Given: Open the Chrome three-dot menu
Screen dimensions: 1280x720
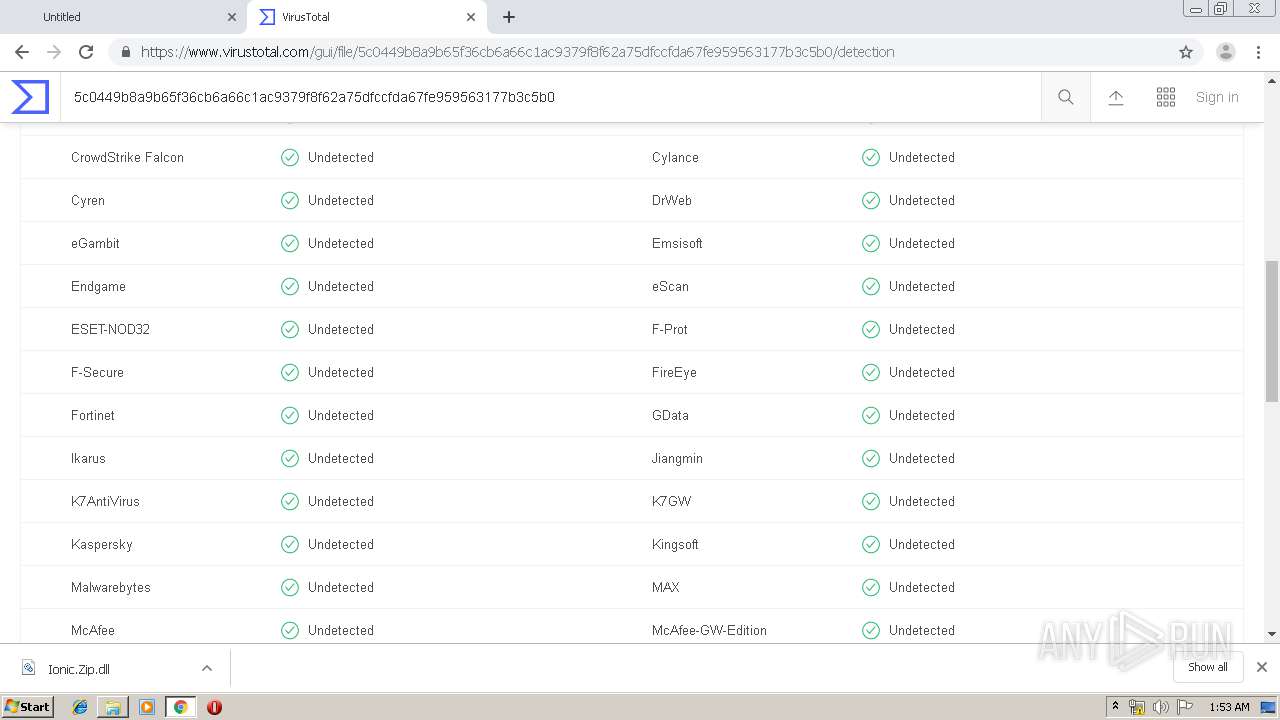Looking at the screenshot, I should pos(1258,52).
